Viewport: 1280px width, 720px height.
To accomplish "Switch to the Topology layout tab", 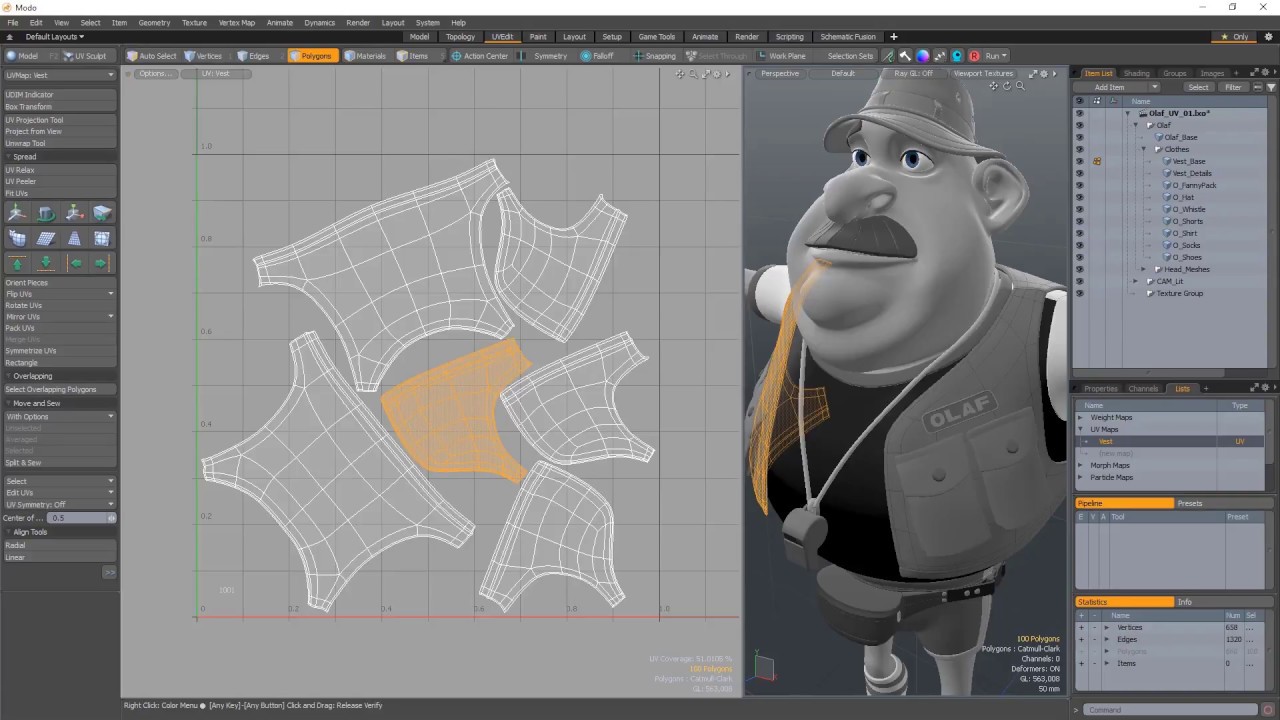I will tap(460, 37).
